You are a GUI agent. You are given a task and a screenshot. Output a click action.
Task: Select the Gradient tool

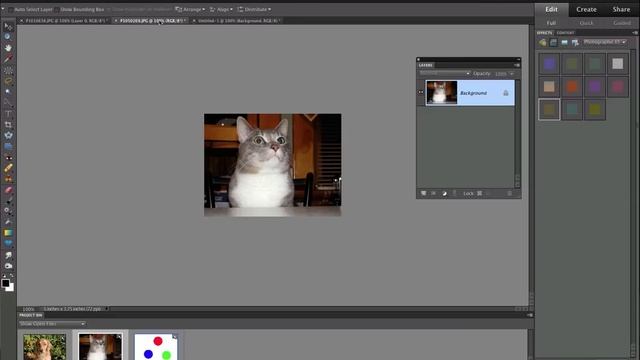(8, 233)
